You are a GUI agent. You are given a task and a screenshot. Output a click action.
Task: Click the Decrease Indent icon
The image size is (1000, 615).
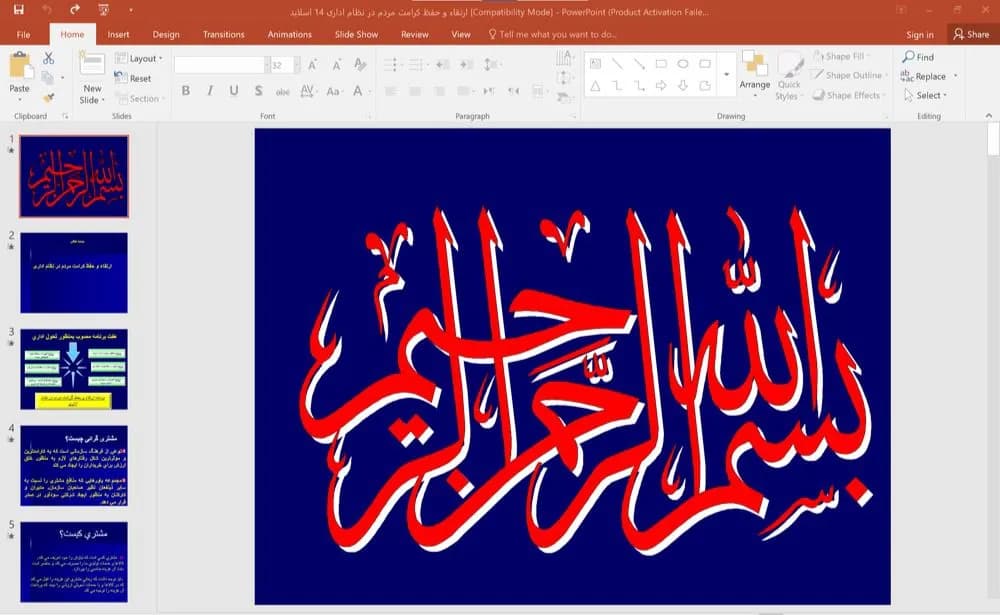tap(443, 64)
